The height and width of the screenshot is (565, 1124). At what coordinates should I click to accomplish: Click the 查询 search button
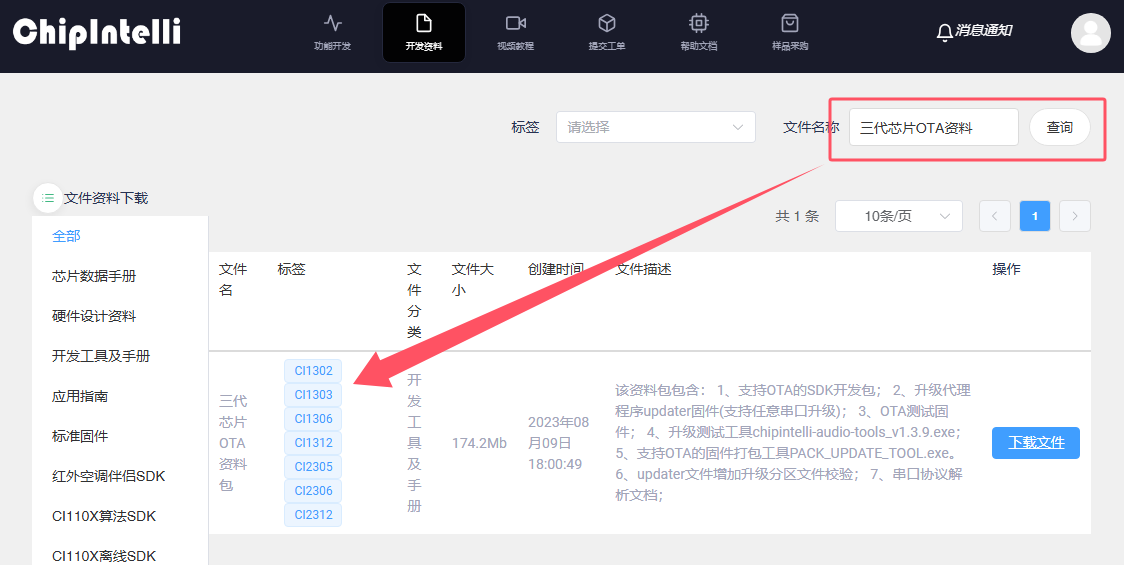[x=1059, y=127]
